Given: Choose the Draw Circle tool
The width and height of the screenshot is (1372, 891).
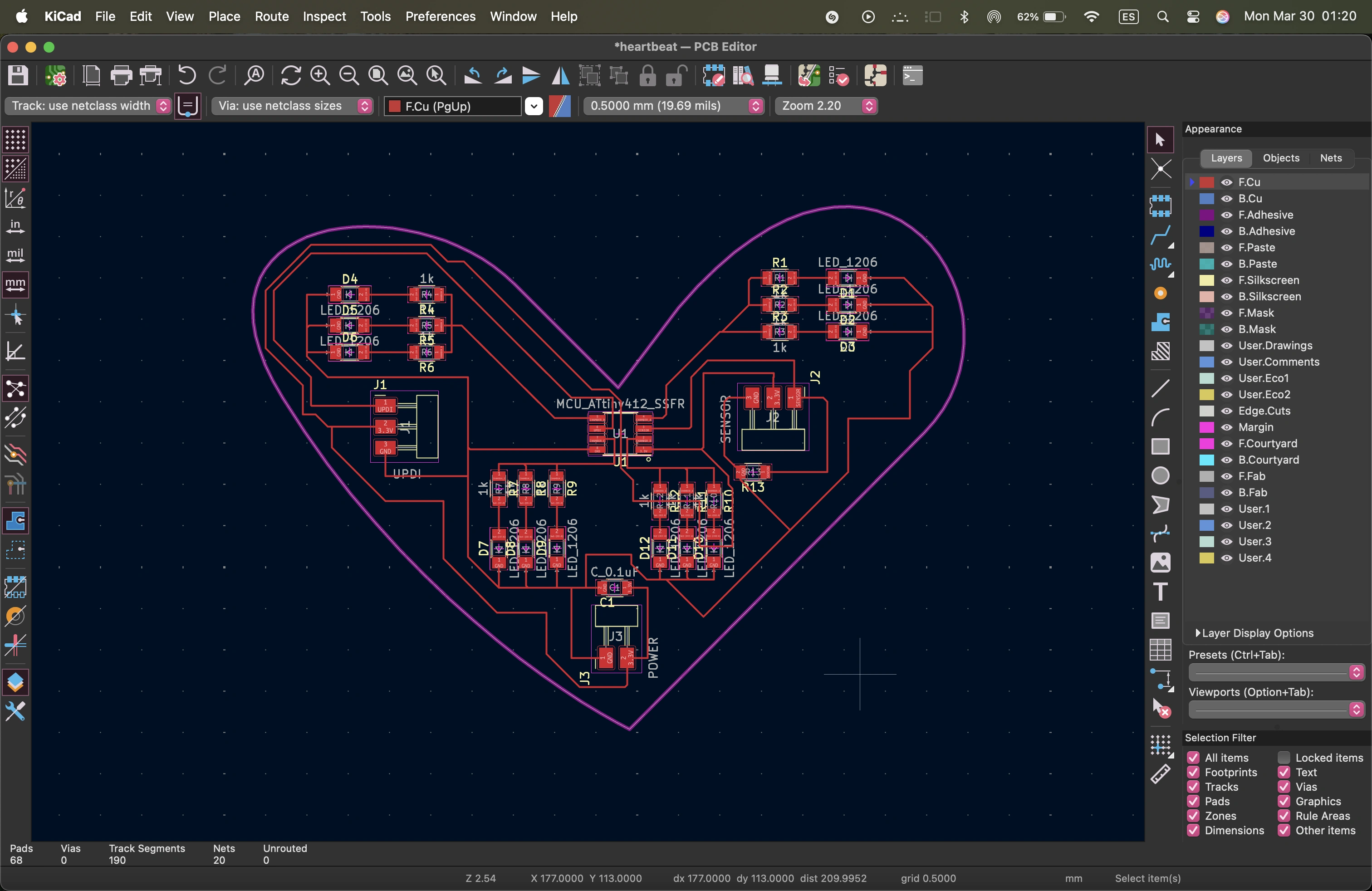Looking at the screenshot, I should [1160, 475].
